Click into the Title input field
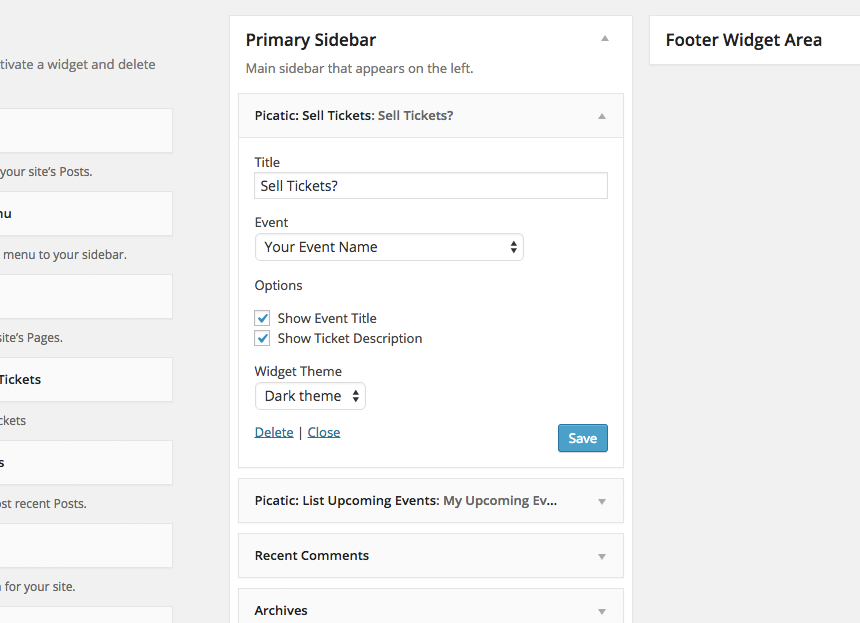This screenshot has width=860, height=623. coord(431,186)
